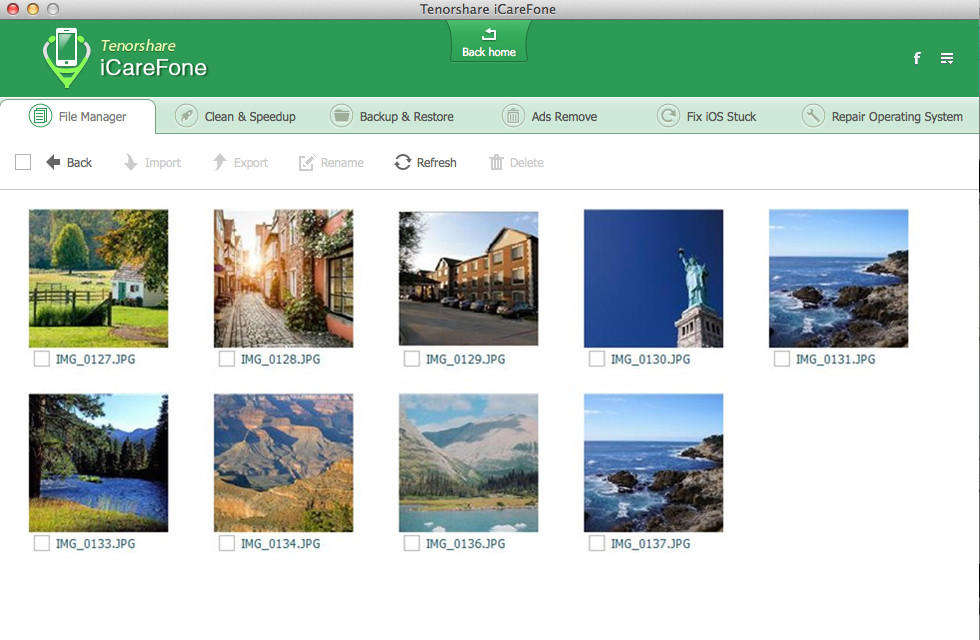The height and width of the screenshot is (640, 980).
Task: Open the Facebook icon link
Action: point(916,58)
